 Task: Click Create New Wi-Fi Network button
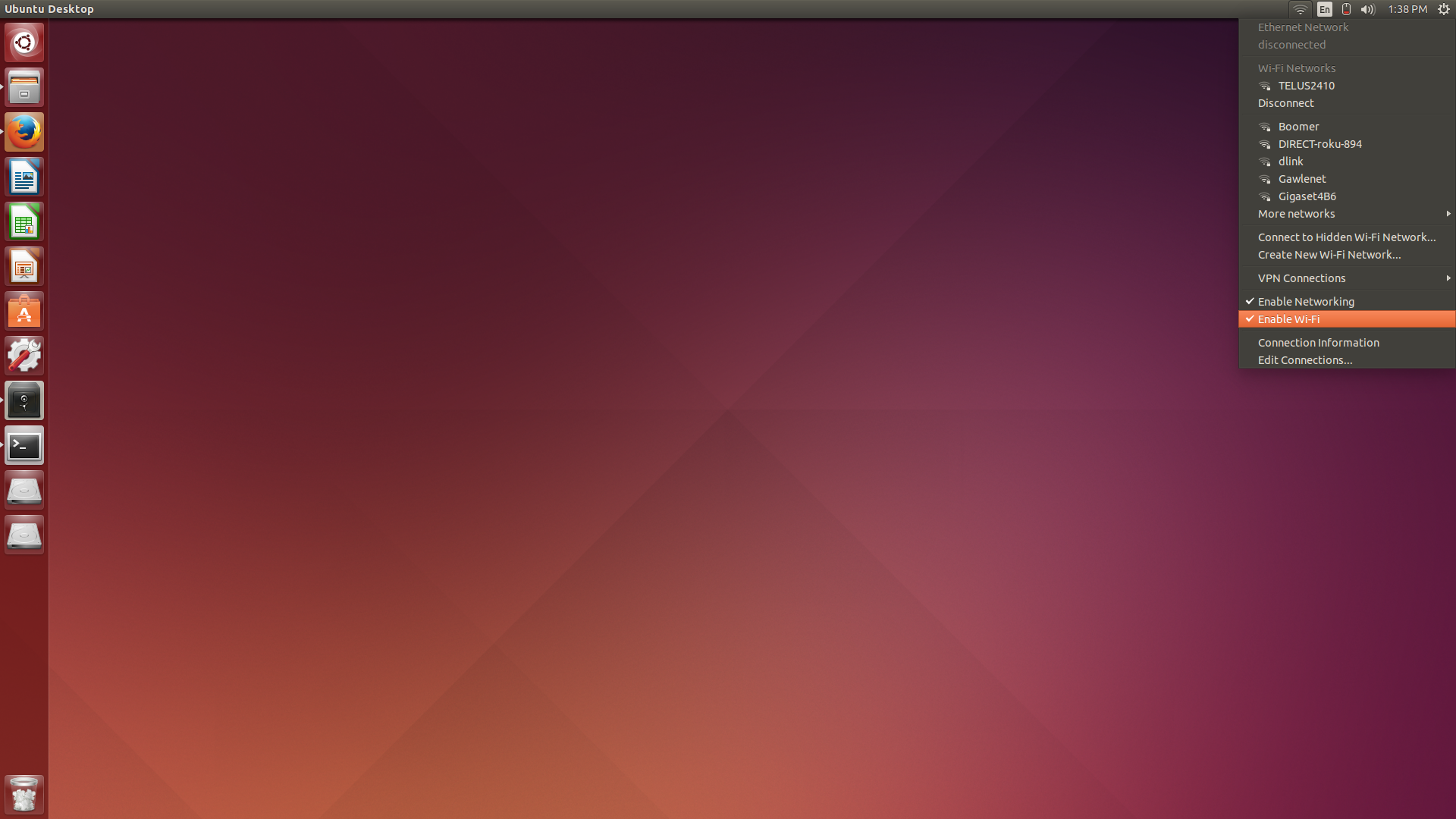click(1329, 254)
